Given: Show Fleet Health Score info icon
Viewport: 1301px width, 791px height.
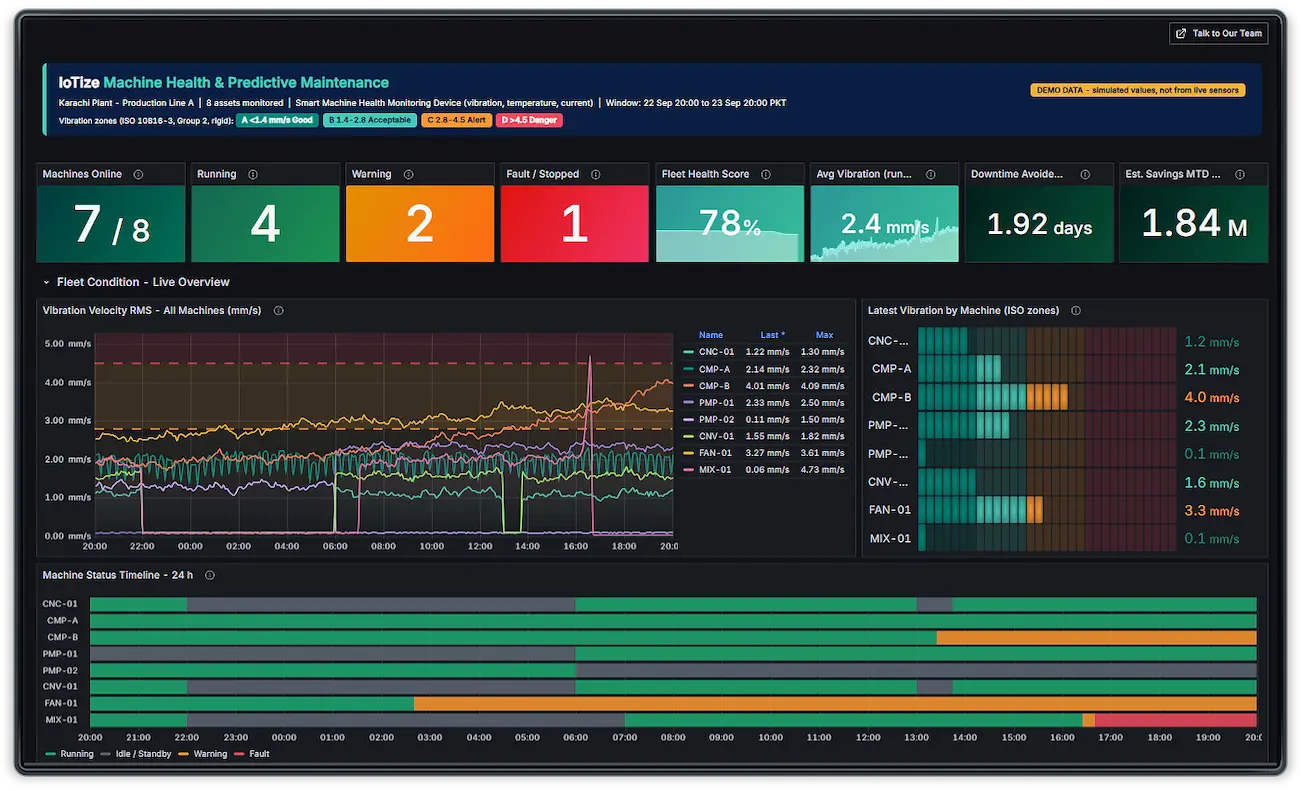Looking at the screenshot, I should pos(765,174).
